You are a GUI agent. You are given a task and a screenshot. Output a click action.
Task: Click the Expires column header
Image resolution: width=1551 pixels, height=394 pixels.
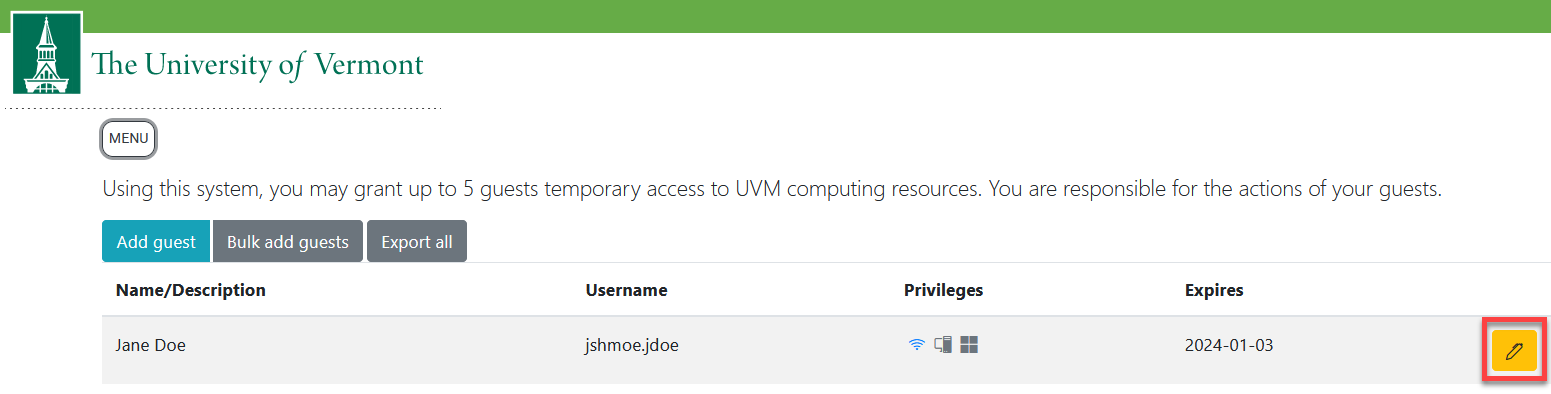pyautogui.click(x=1214, y=290)
